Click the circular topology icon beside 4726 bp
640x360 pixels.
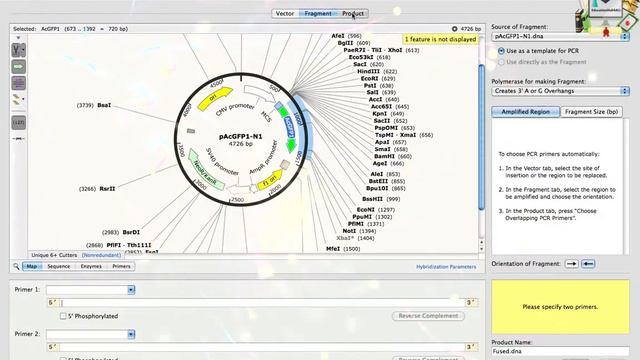coord(454,29)
